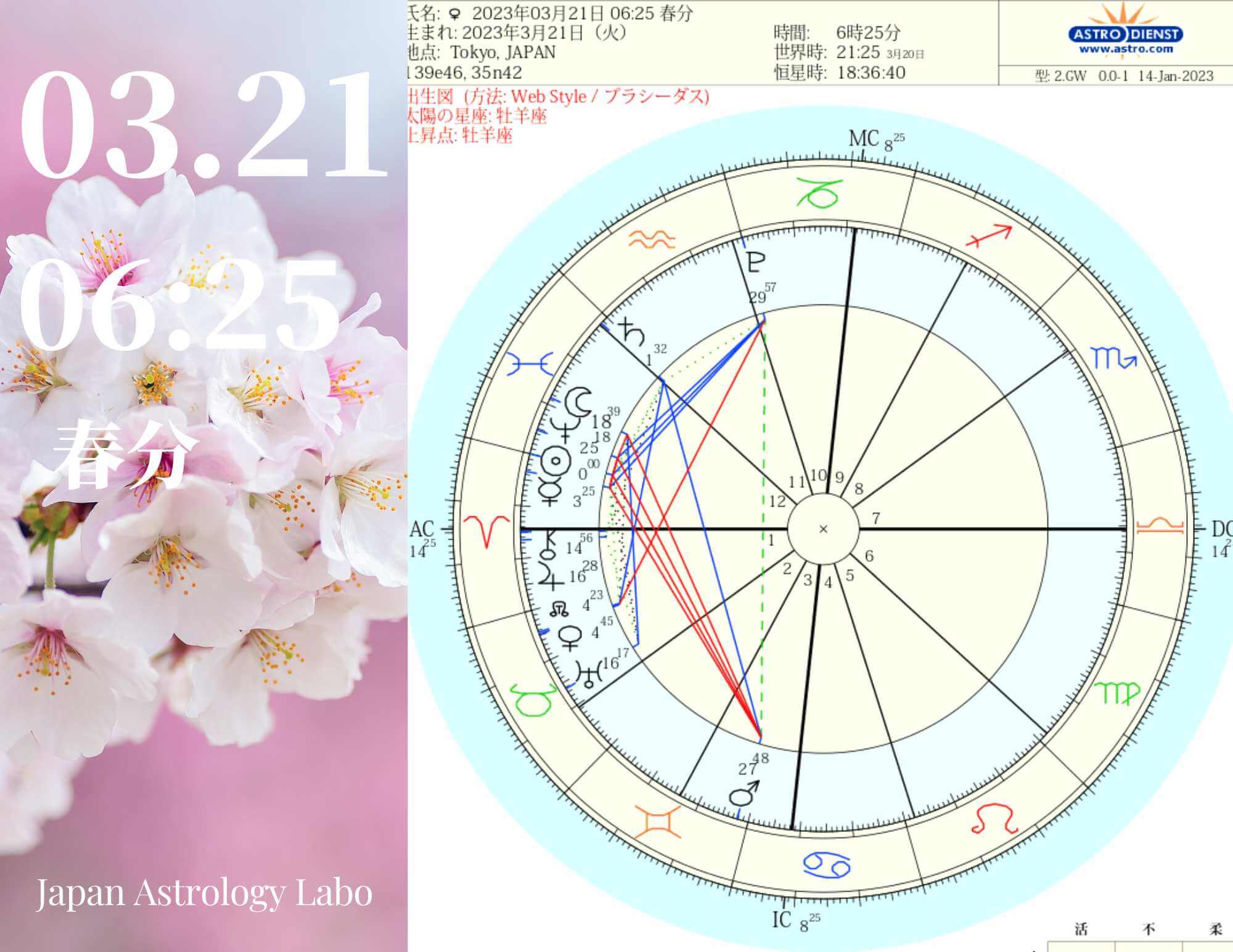Viewport: 1233px width, 952px height.
Task: Click the Capricorn zodiac sign glyph
Action: tap(818, 193)
